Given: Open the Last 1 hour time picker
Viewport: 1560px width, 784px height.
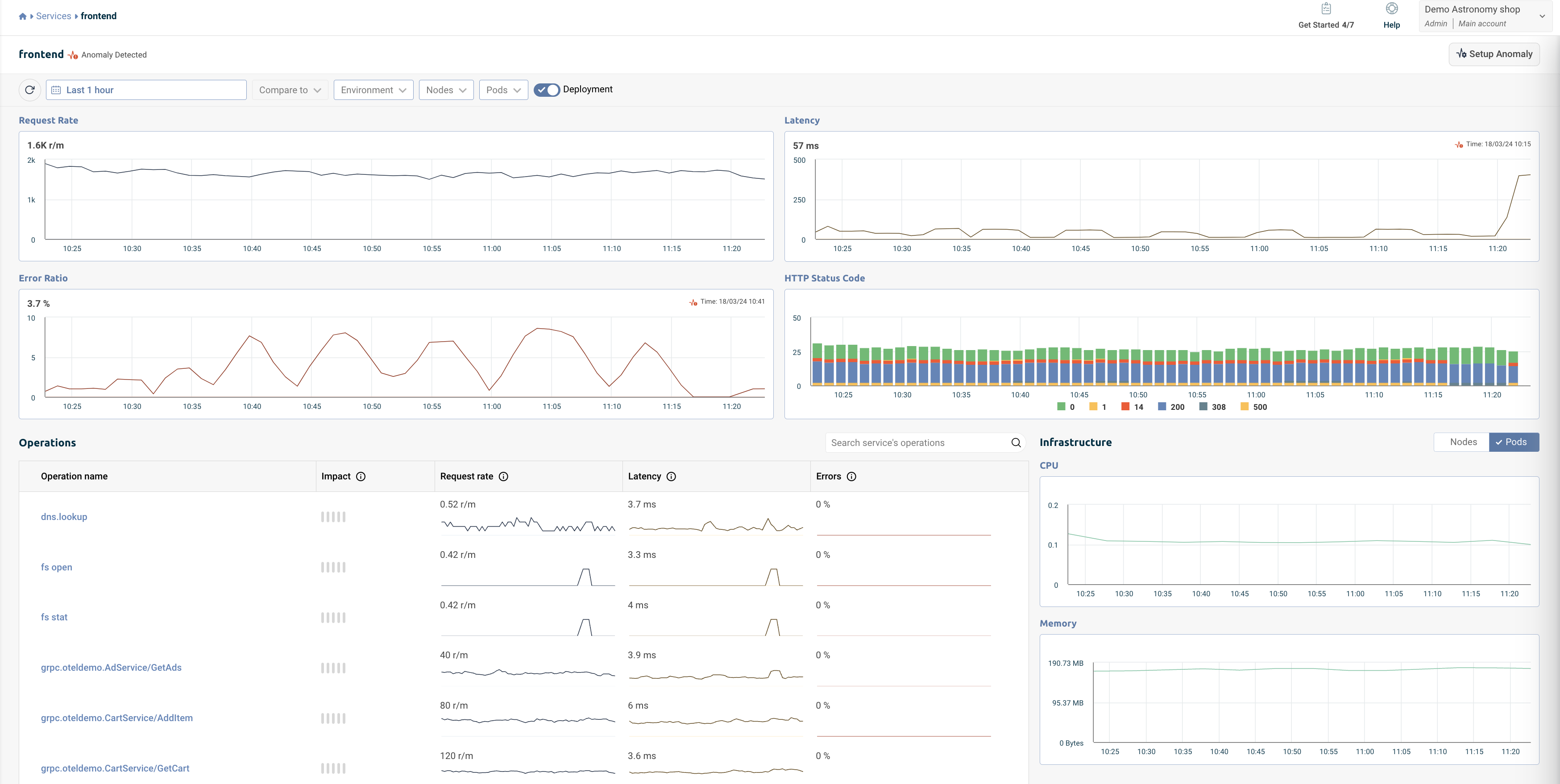Looking at the screenshot, I should pos(146,90).
